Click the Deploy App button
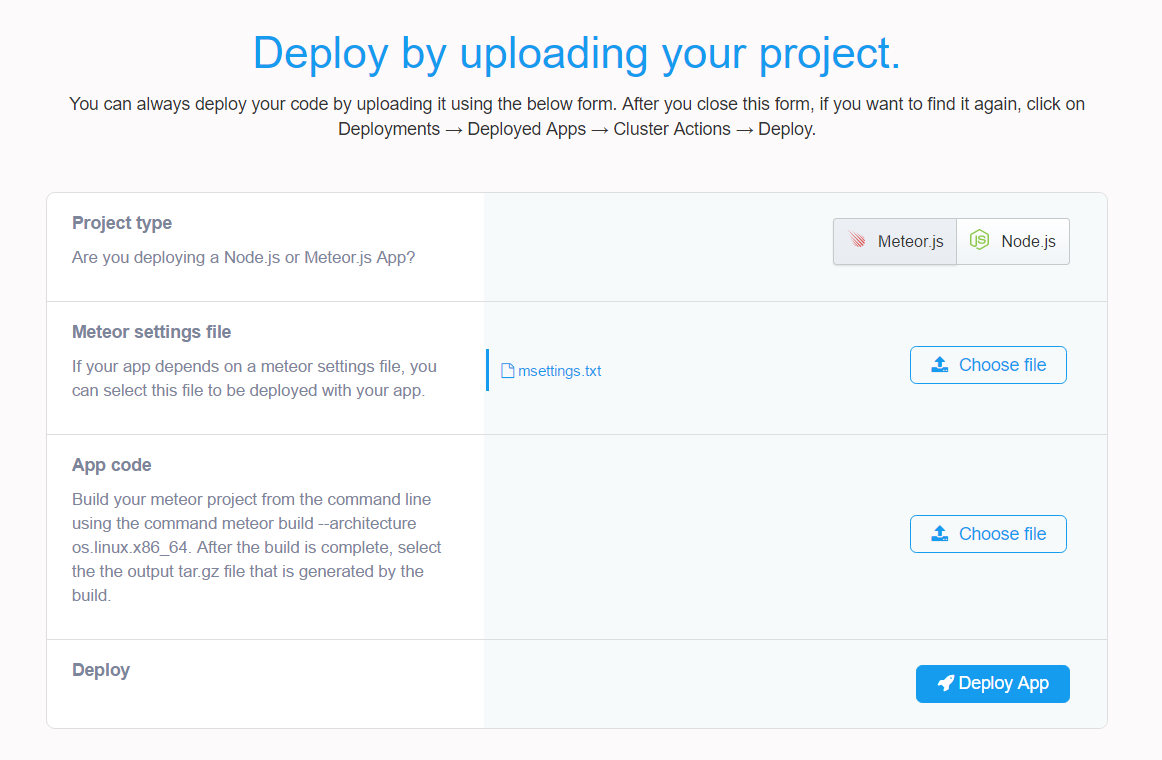Viewport: 1162px width, 760px height. click(992, 684)
